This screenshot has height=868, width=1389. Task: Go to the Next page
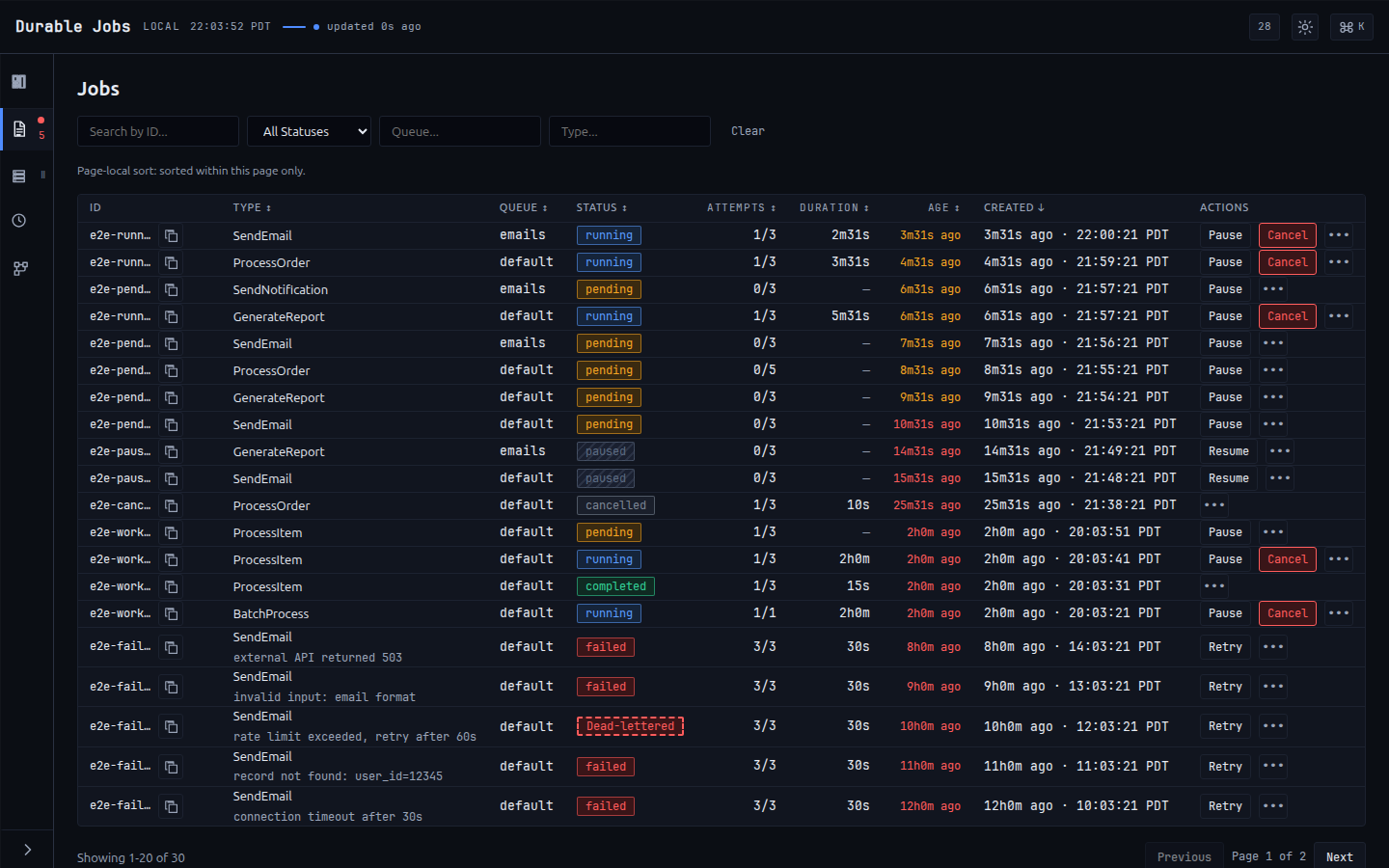click(x=1340, y=856)
